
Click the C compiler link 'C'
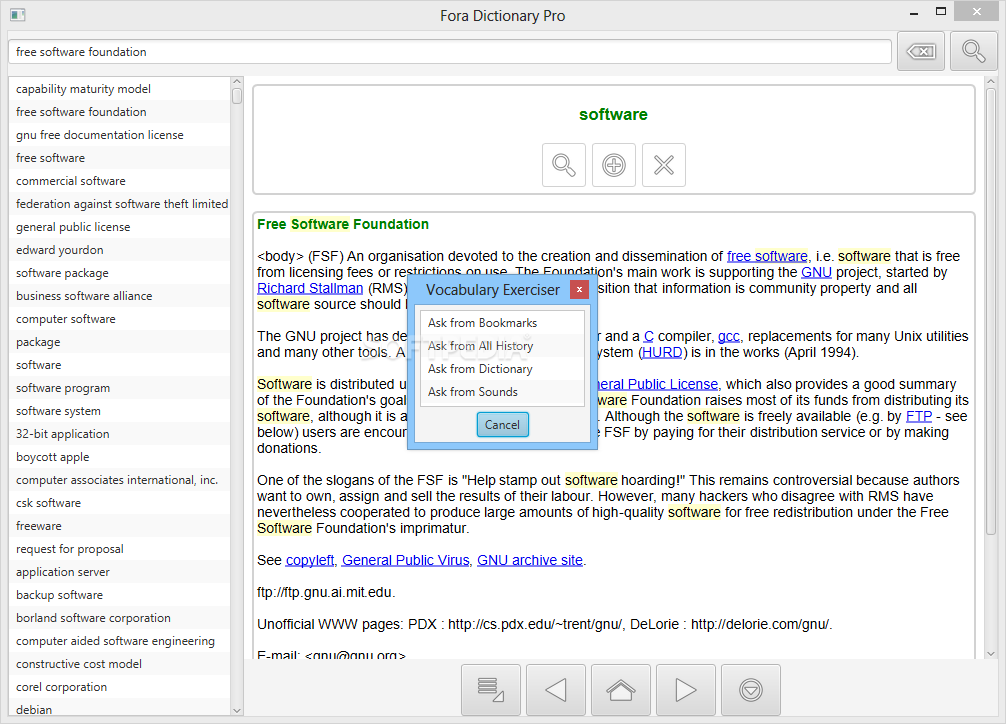coord(649,336)
